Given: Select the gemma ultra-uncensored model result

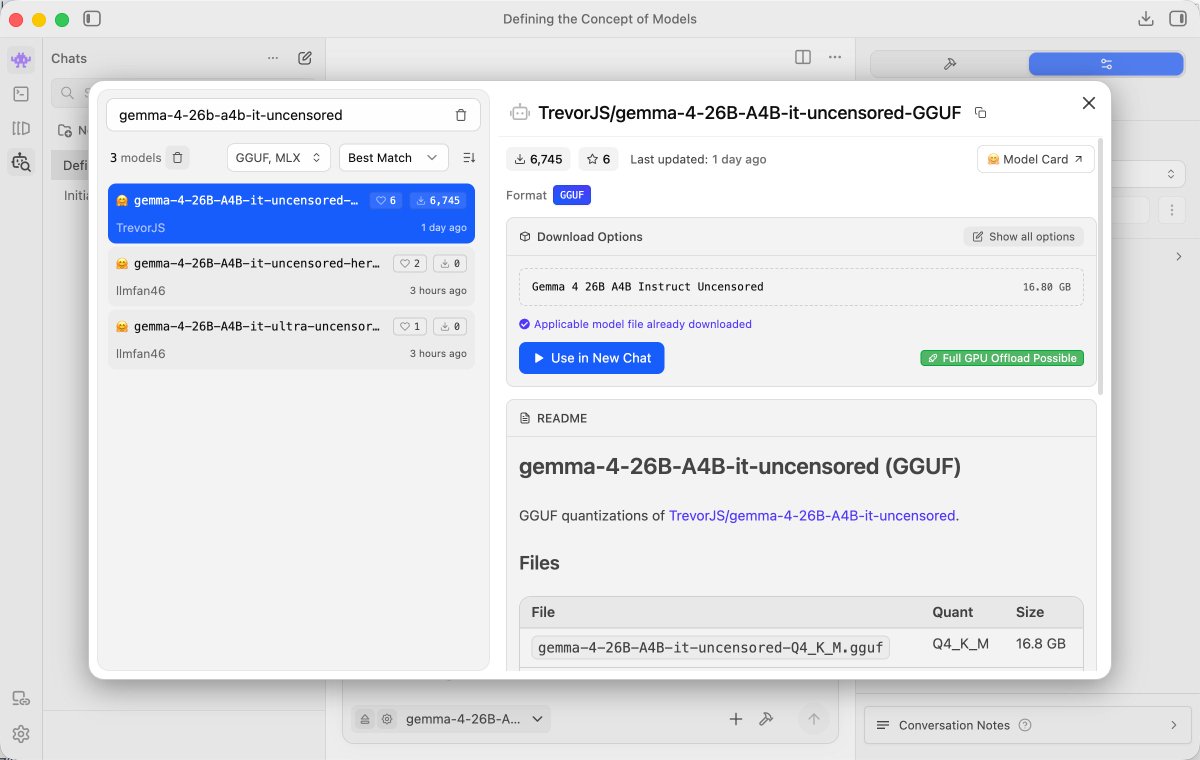Looking at the screenshot, I should 291,339.
